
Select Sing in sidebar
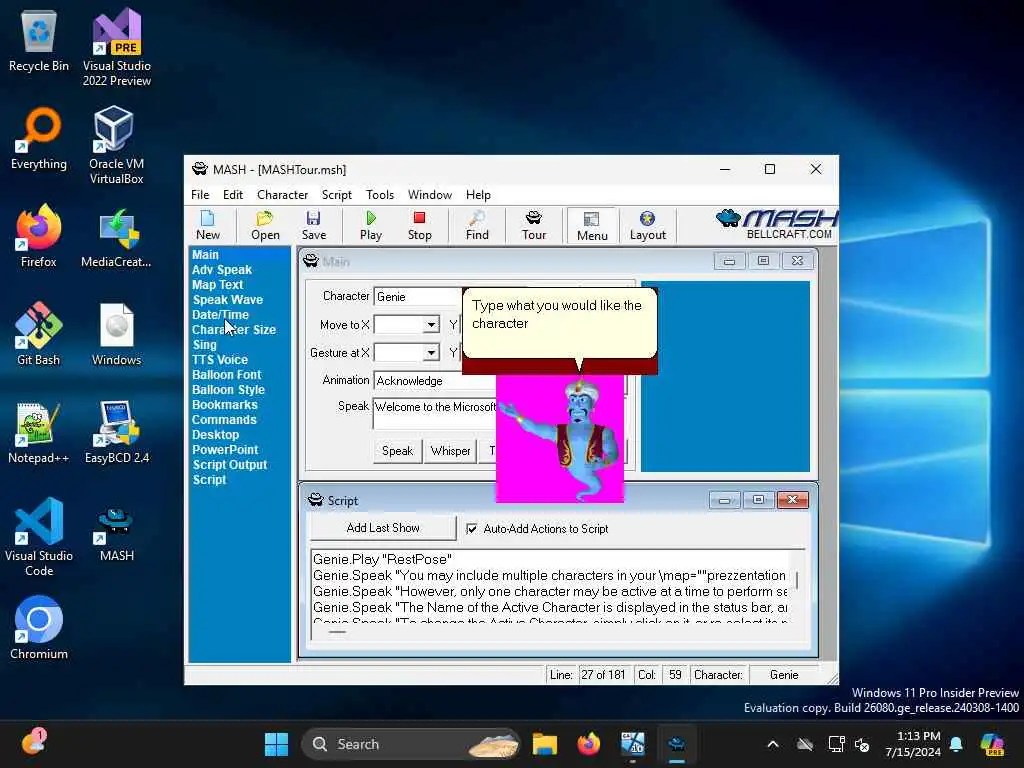[204, 345]
